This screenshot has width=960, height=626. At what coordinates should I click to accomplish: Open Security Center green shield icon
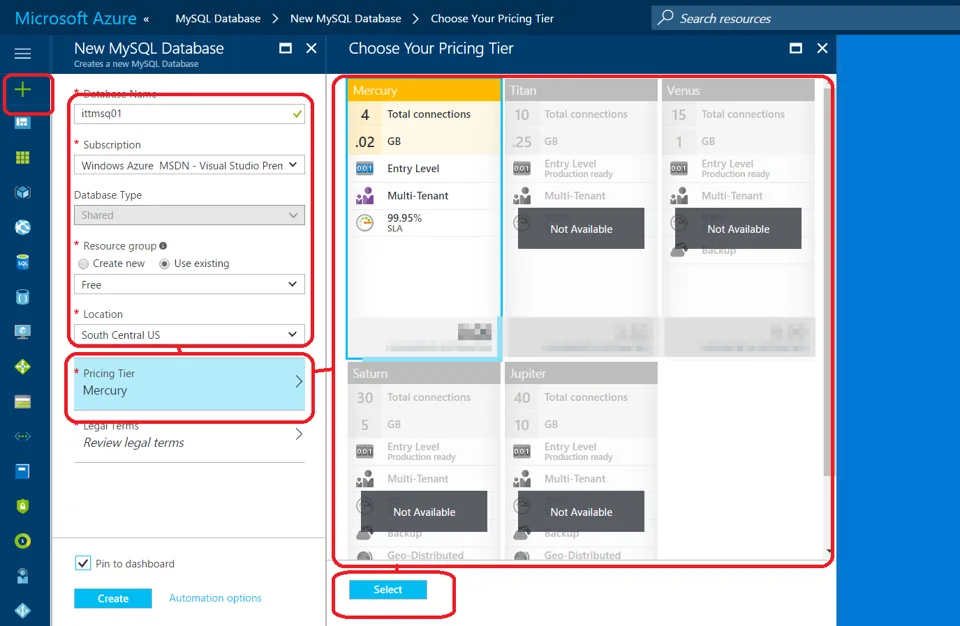pyautogui.click(x=23, y=506)
